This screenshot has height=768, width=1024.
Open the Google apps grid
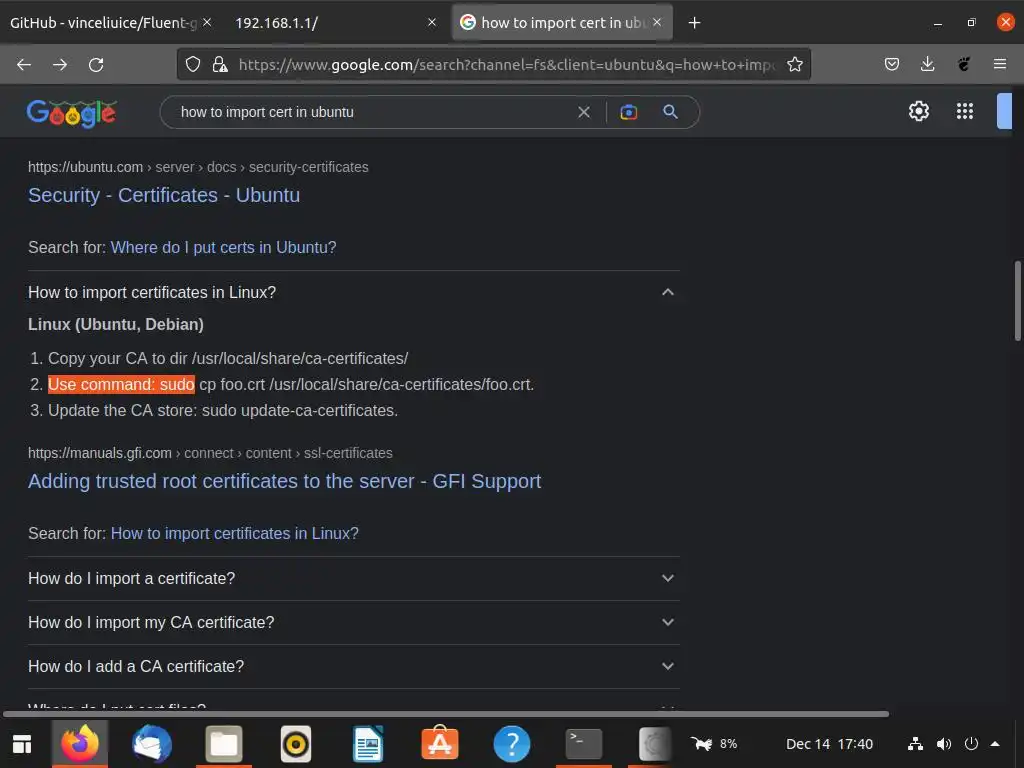(965, 111)
